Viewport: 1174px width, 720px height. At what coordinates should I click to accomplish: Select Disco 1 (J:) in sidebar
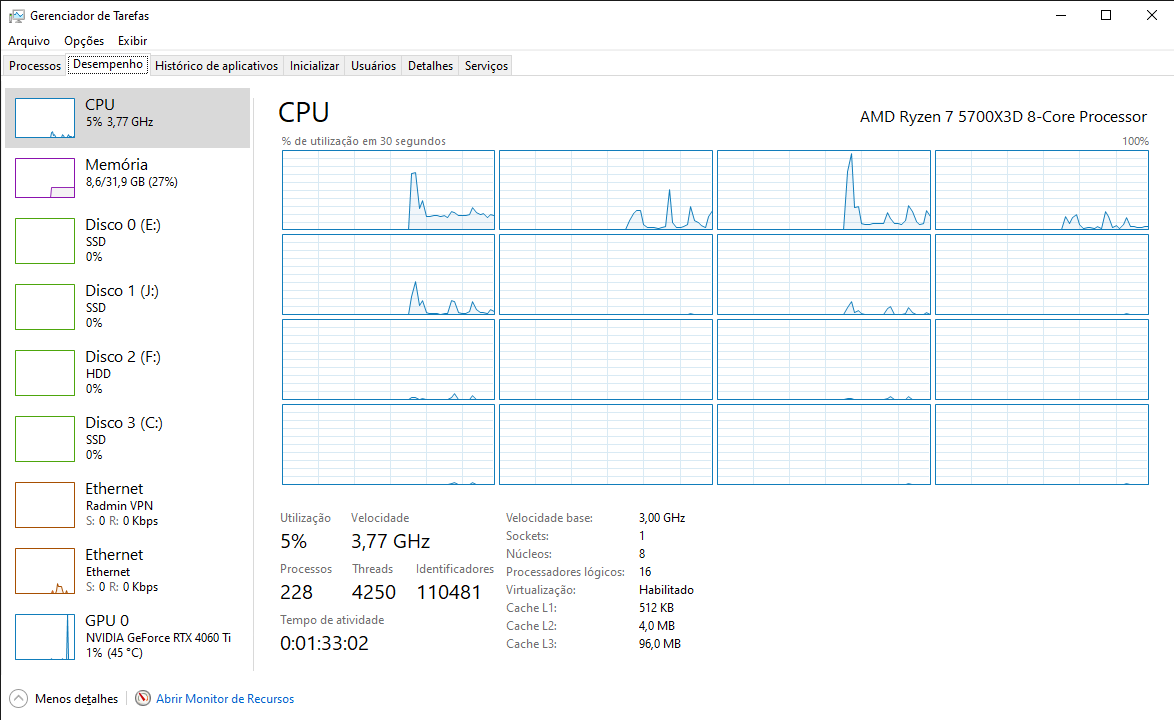point(127,306)
